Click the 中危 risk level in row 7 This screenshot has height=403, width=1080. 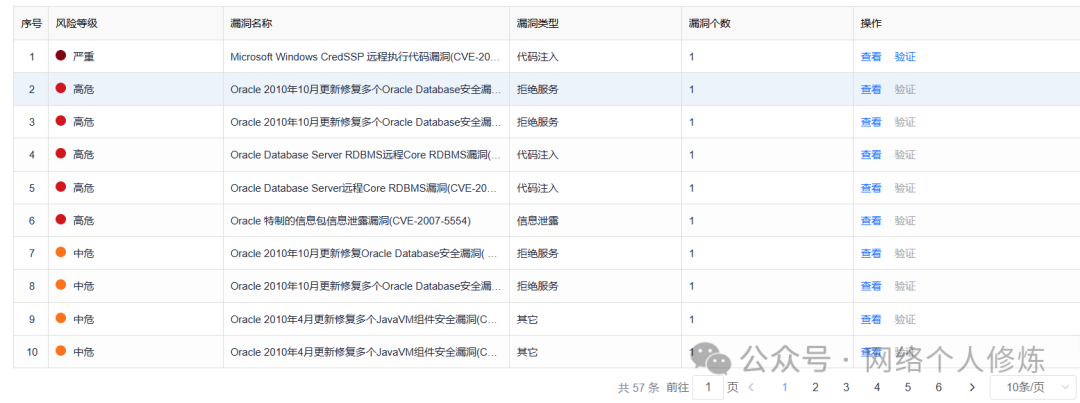pyautogui.click(x=83, y=254)
